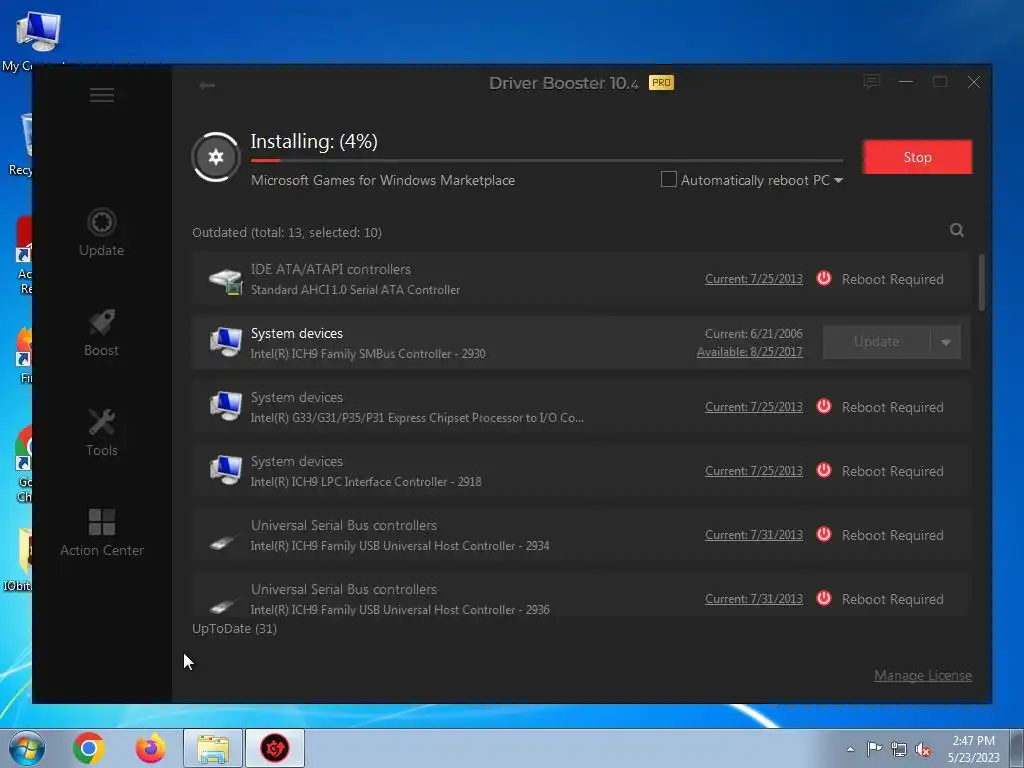Click reboot power icon for USB Controller 2934
The width and height of the screenshot is (1024, 768).
pos(824,534)
